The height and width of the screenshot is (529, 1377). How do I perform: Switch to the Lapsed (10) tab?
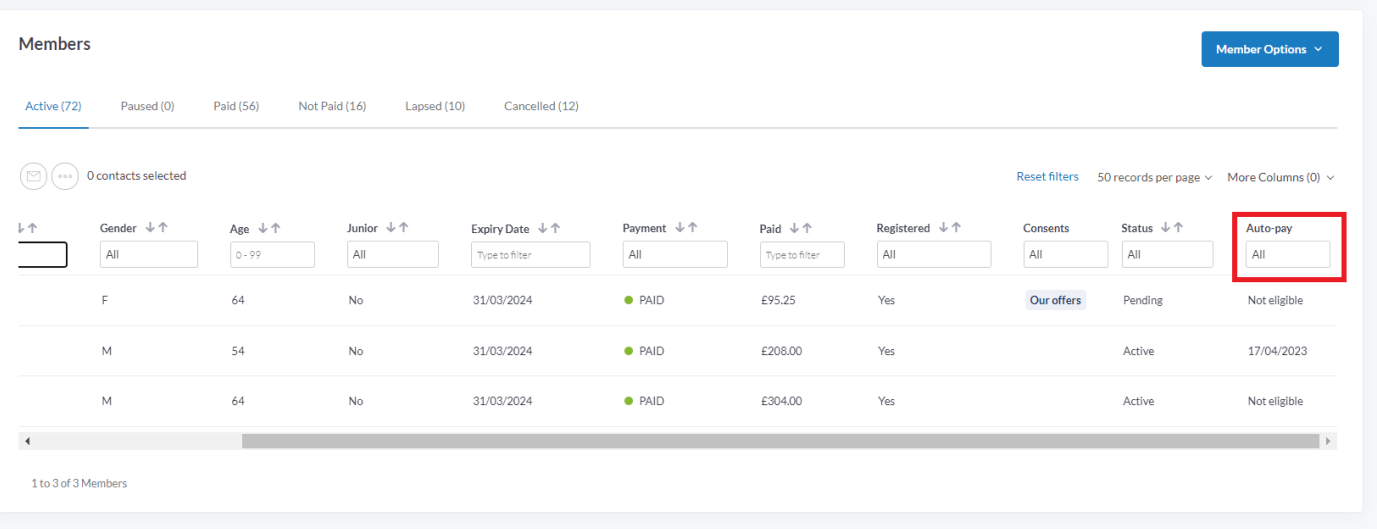[x=435, y=106]
